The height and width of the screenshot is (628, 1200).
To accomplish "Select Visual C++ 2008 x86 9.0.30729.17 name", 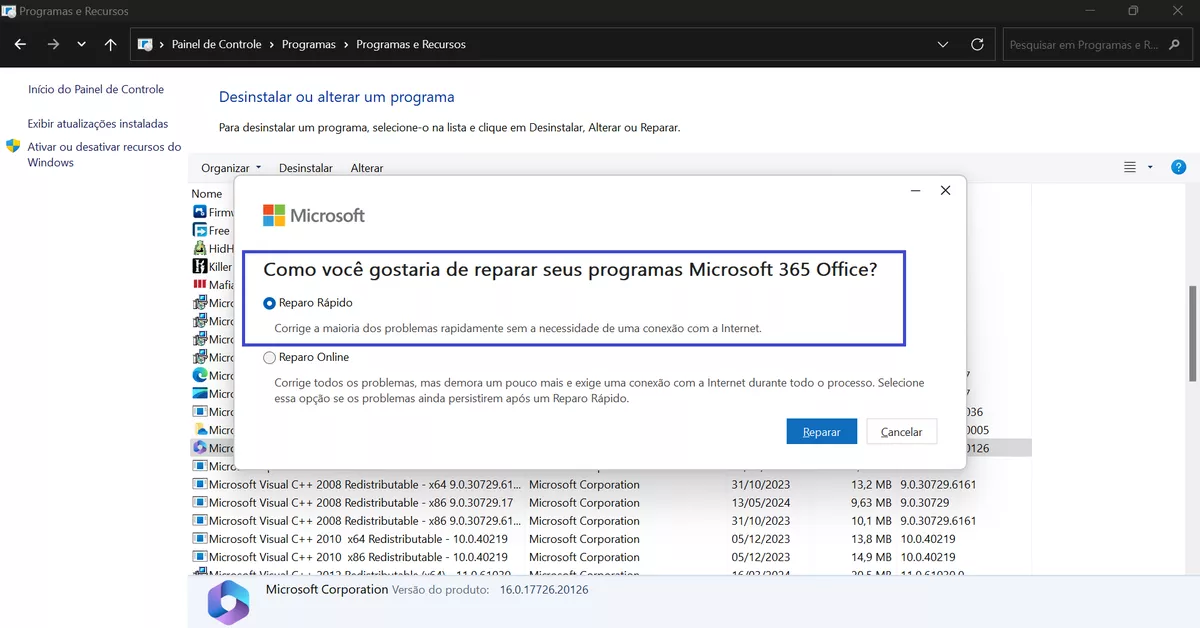I will [x=361, y=503].
